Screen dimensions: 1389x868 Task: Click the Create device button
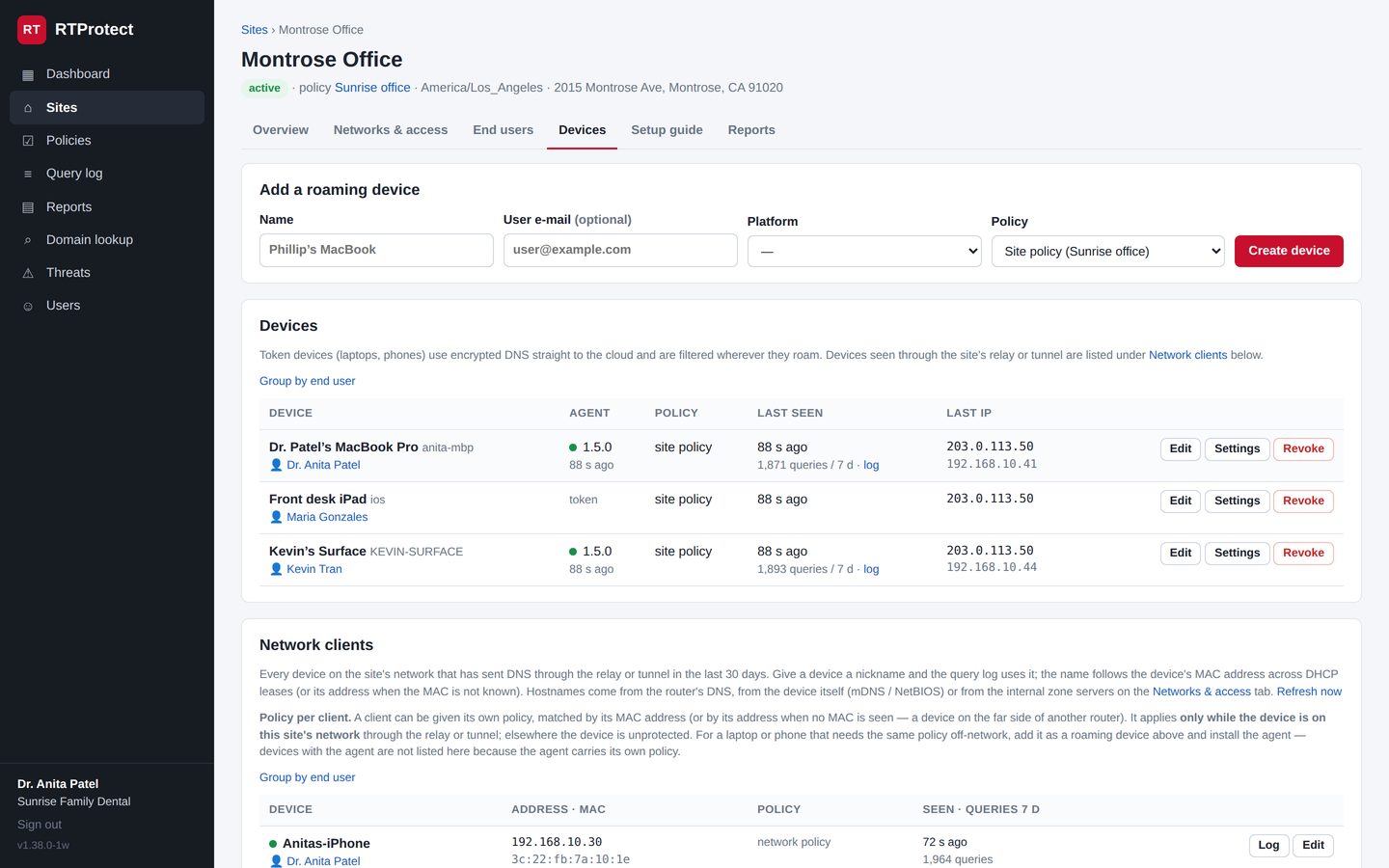pyautogui.click(x=1289, y=251)
